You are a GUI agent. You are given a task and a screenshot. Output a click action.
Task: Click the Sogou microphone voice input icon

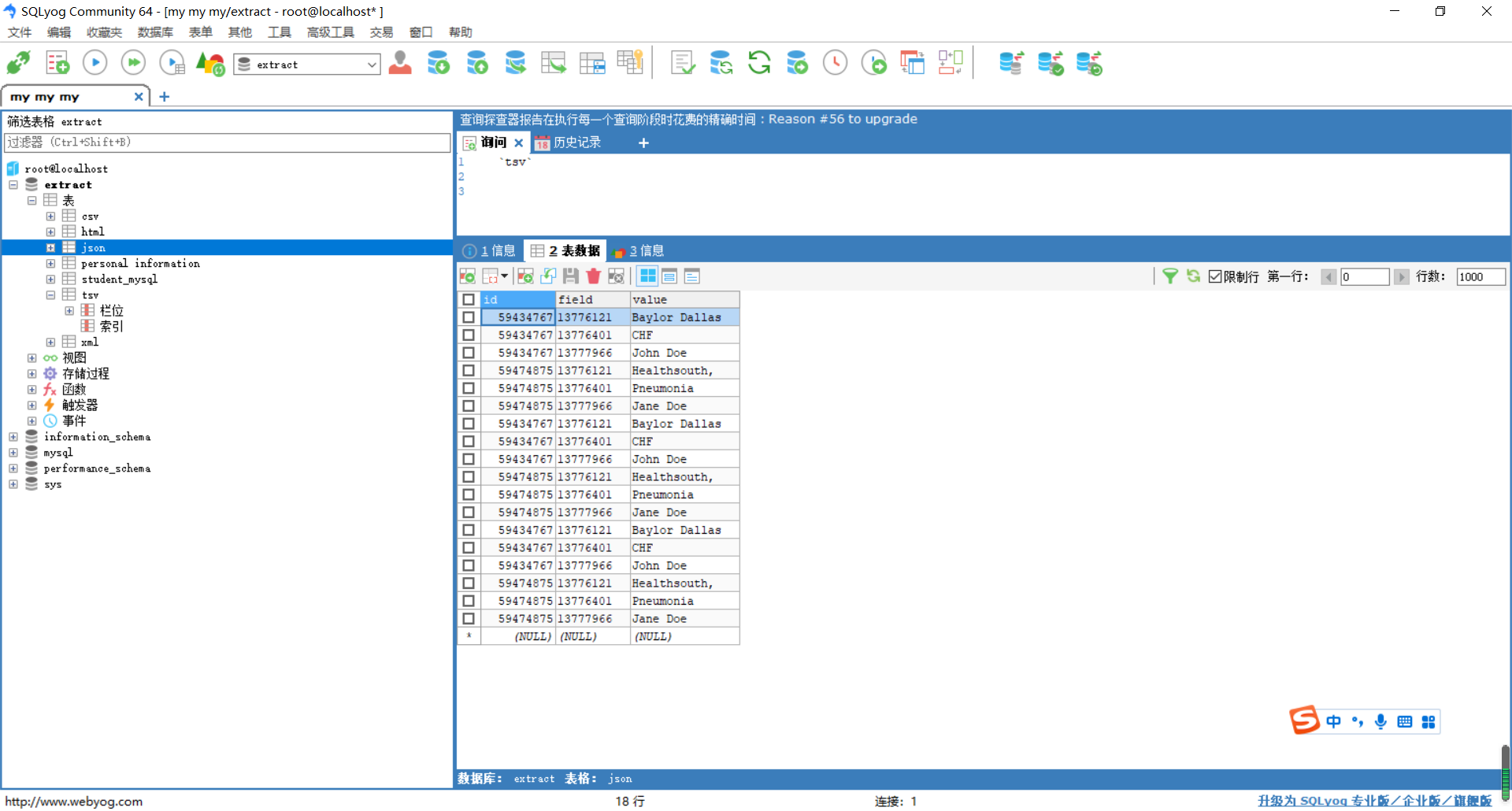[1380, 722]
